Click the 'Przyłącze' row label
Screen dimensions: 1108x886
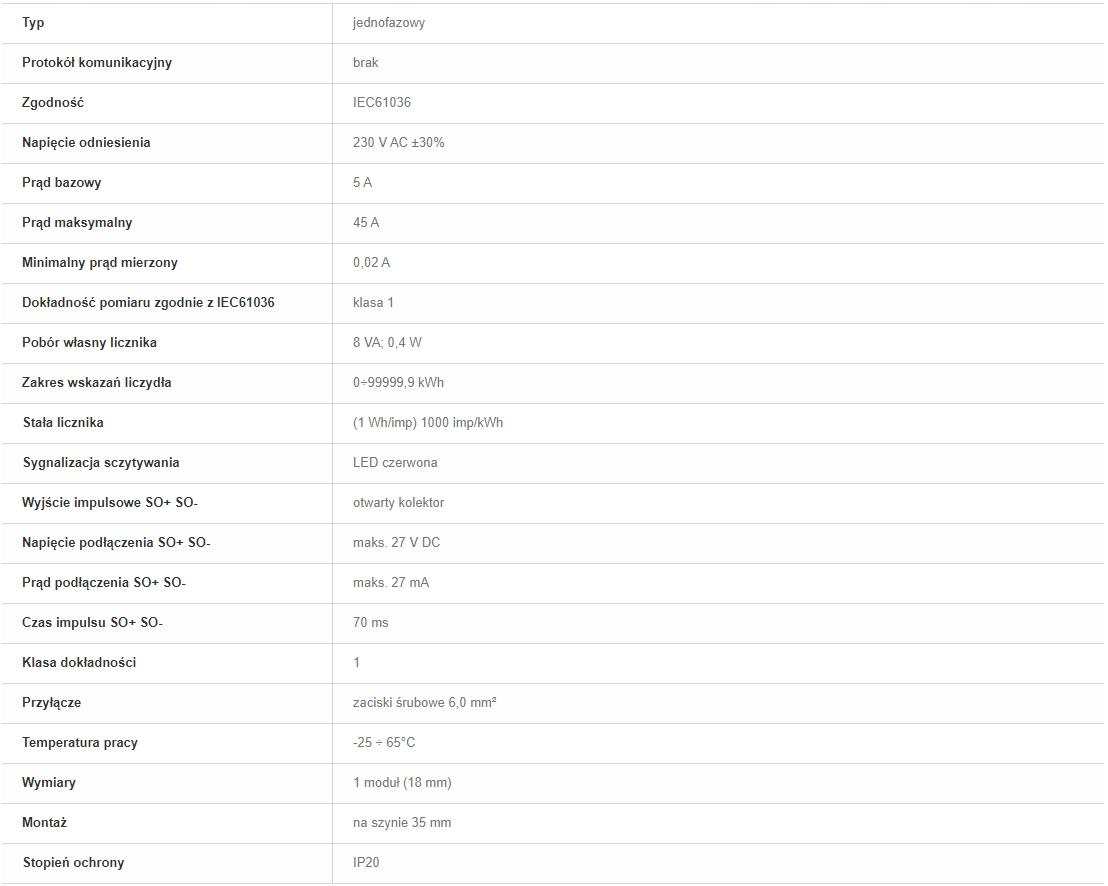tap(52, 703)
